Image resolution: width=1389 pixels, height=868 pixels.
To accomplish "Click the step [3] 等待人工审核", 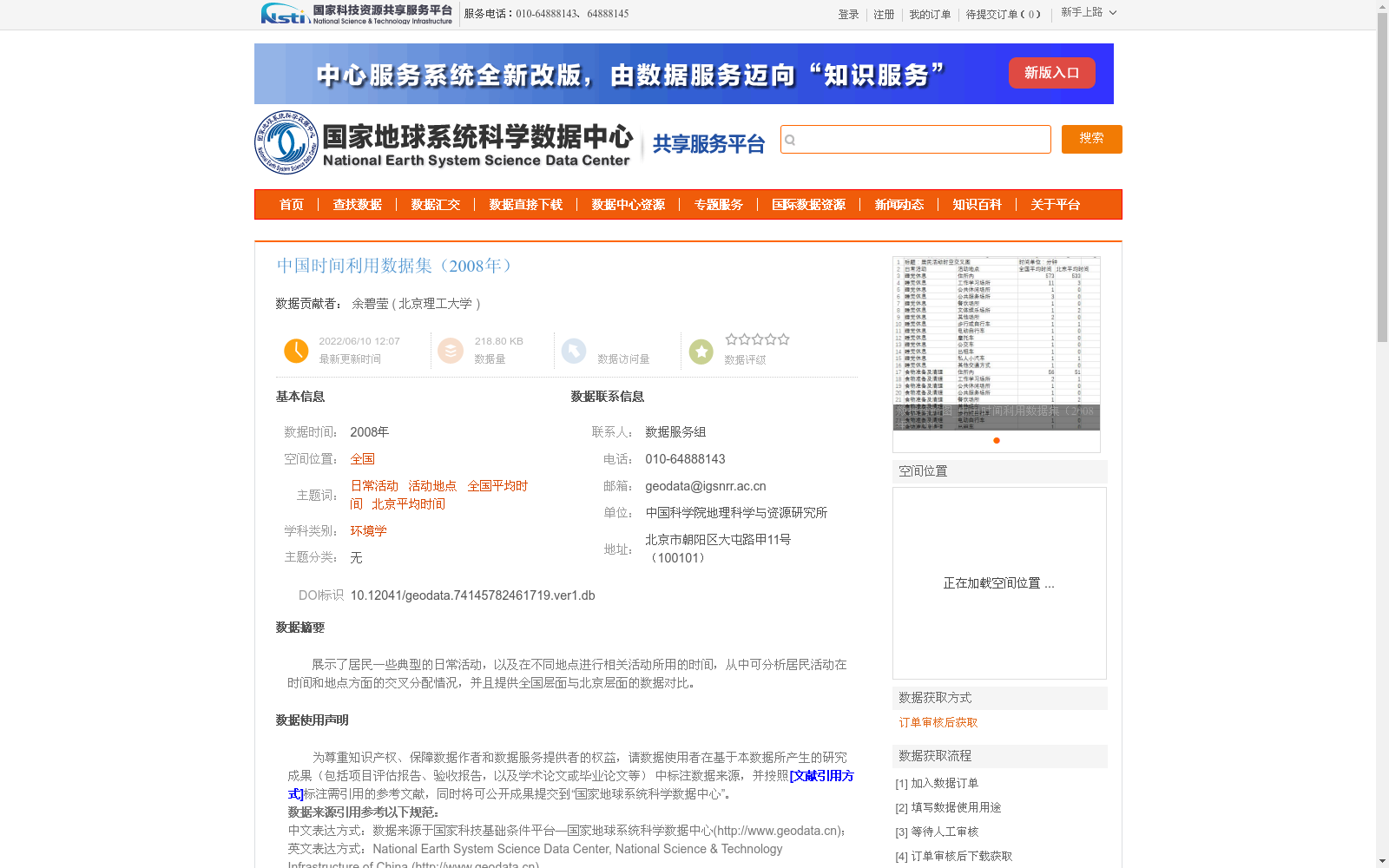I will pos(937,832).
